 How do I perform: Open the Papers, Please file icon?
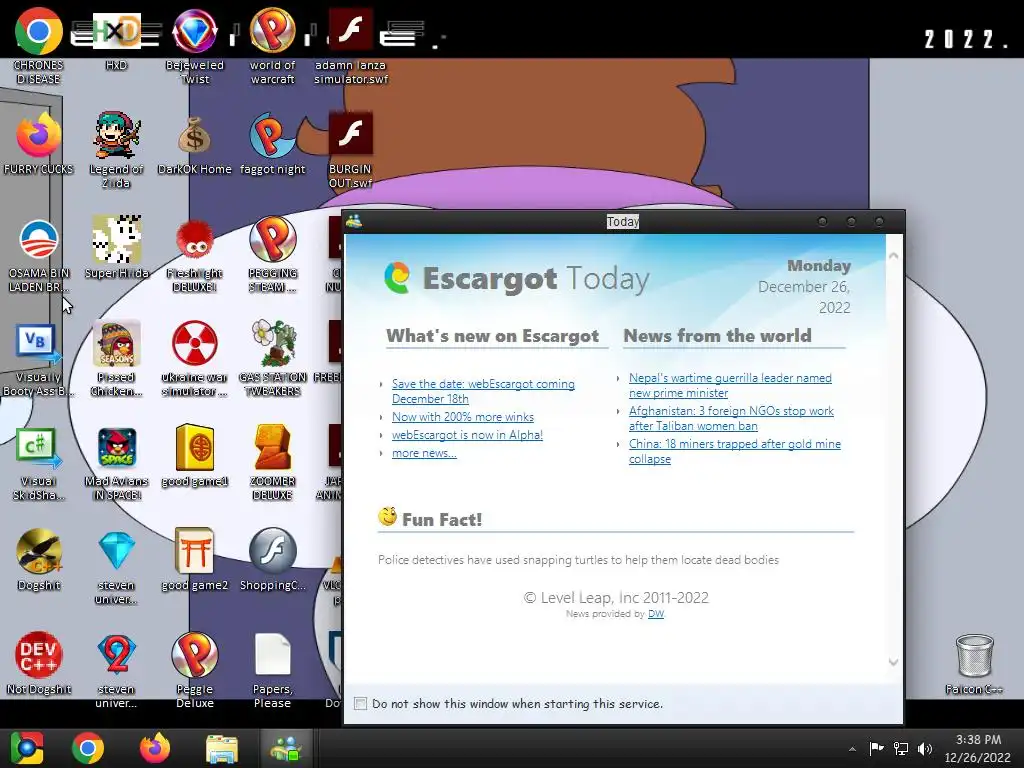272,655
